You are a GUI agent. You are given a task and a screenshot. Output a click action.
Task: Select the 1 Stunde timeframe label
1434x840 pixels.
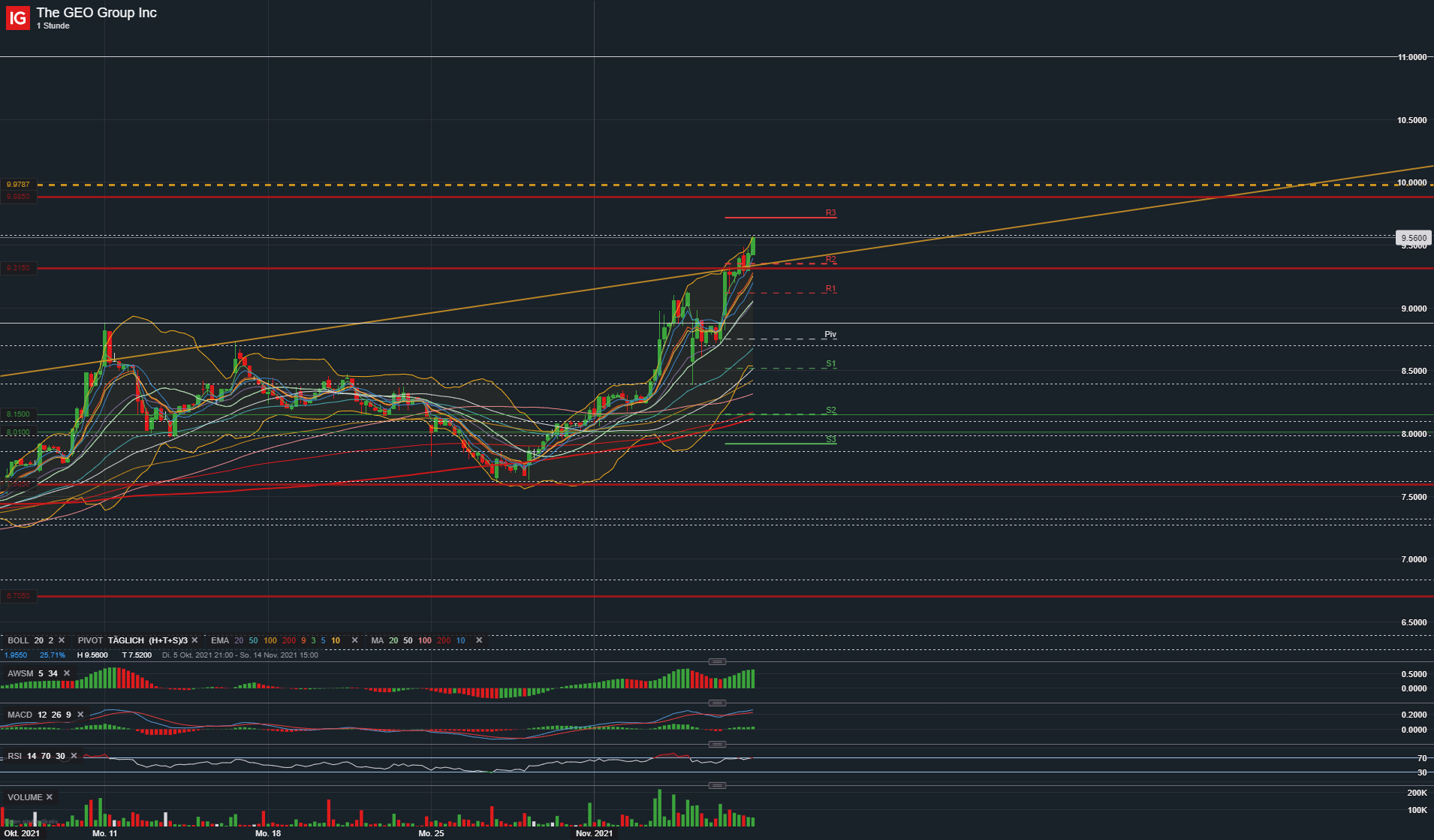coord(53,26)
